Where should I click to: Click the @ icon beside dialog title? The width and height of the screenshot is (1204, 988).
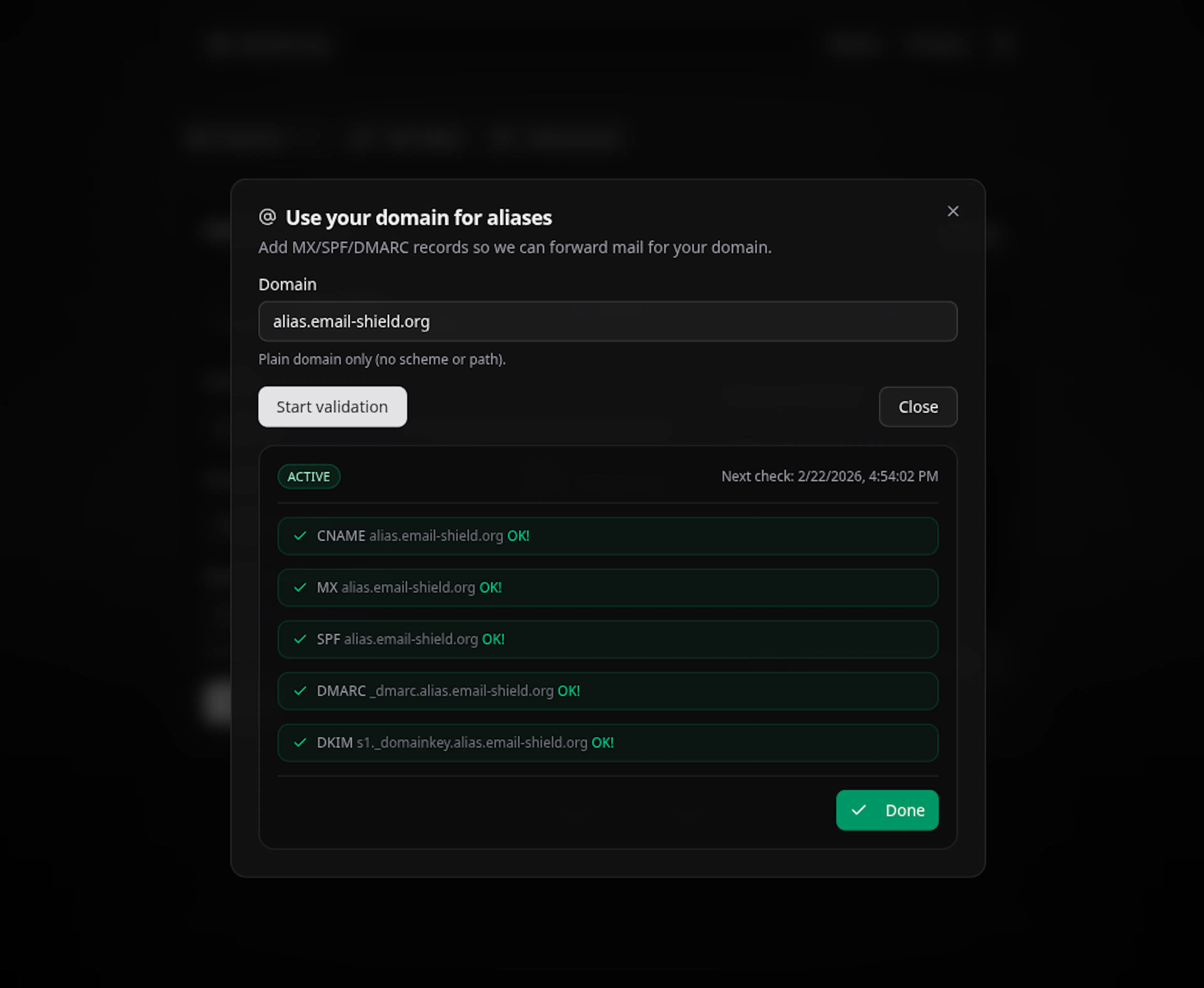267,217
